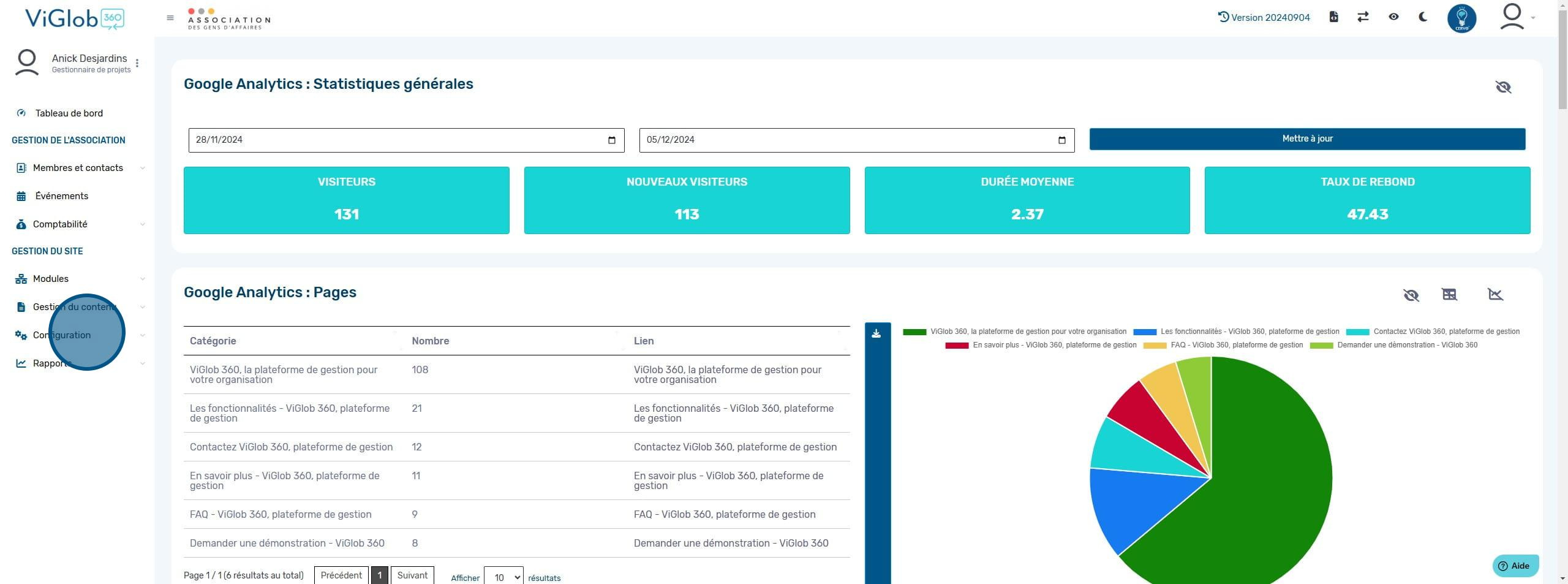This screenshot has height=584, width=1568.
Task: Expand Membres et contacts menu
Action: [x=78, y=168]
